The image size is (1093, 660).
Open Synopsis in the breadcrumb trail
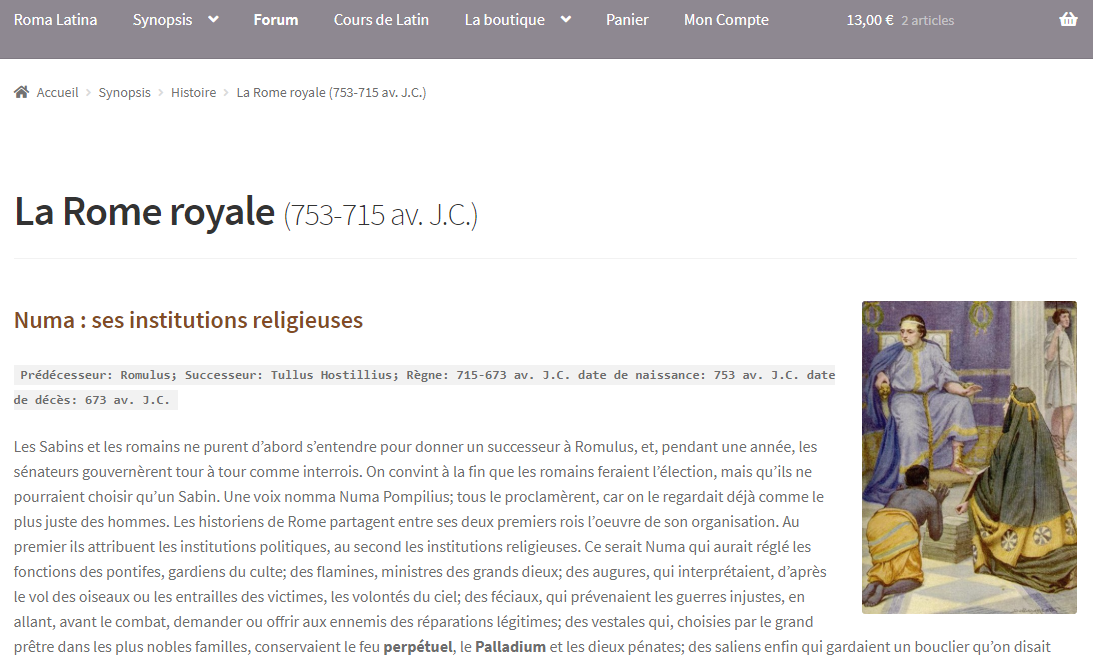(x=124, y=92)
